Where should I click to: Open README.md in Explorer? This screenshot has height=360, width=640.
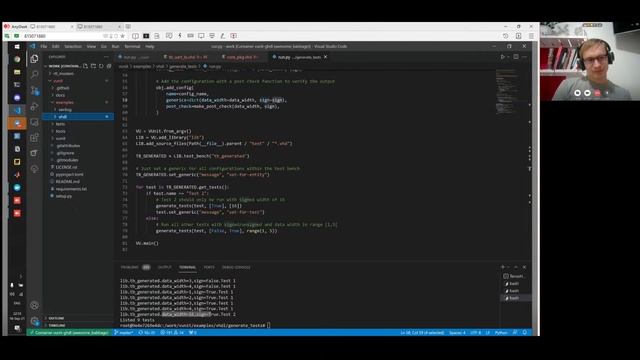point(67,182)
